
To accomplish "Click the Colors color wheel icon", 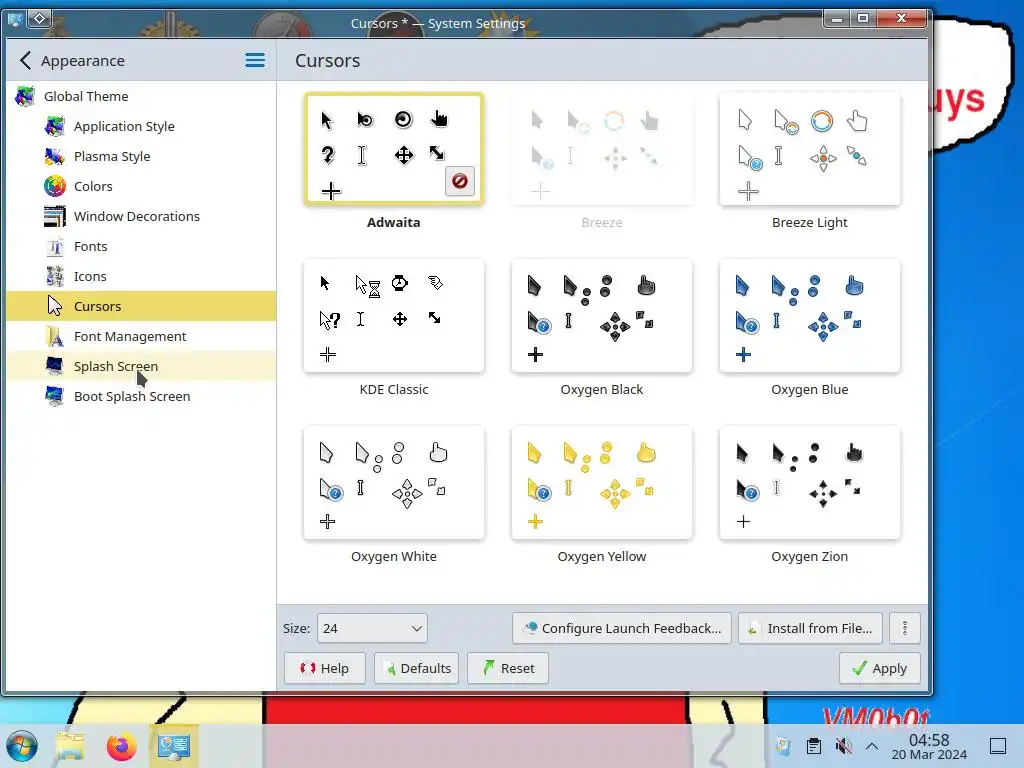I will pyautogui.click(x=55, y=186).
